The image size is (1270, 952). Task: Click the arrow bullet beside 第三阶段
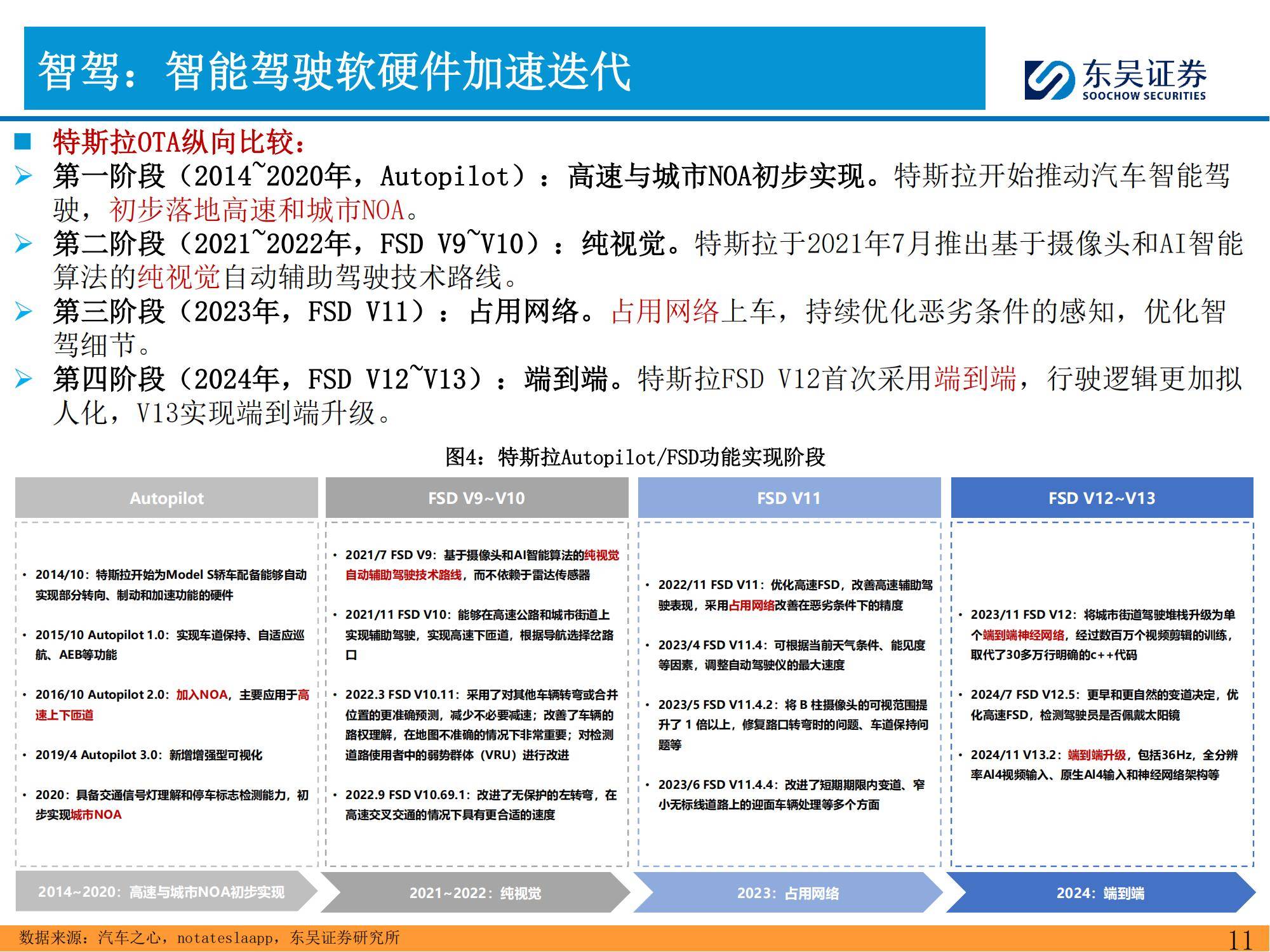tap(23, 311)
